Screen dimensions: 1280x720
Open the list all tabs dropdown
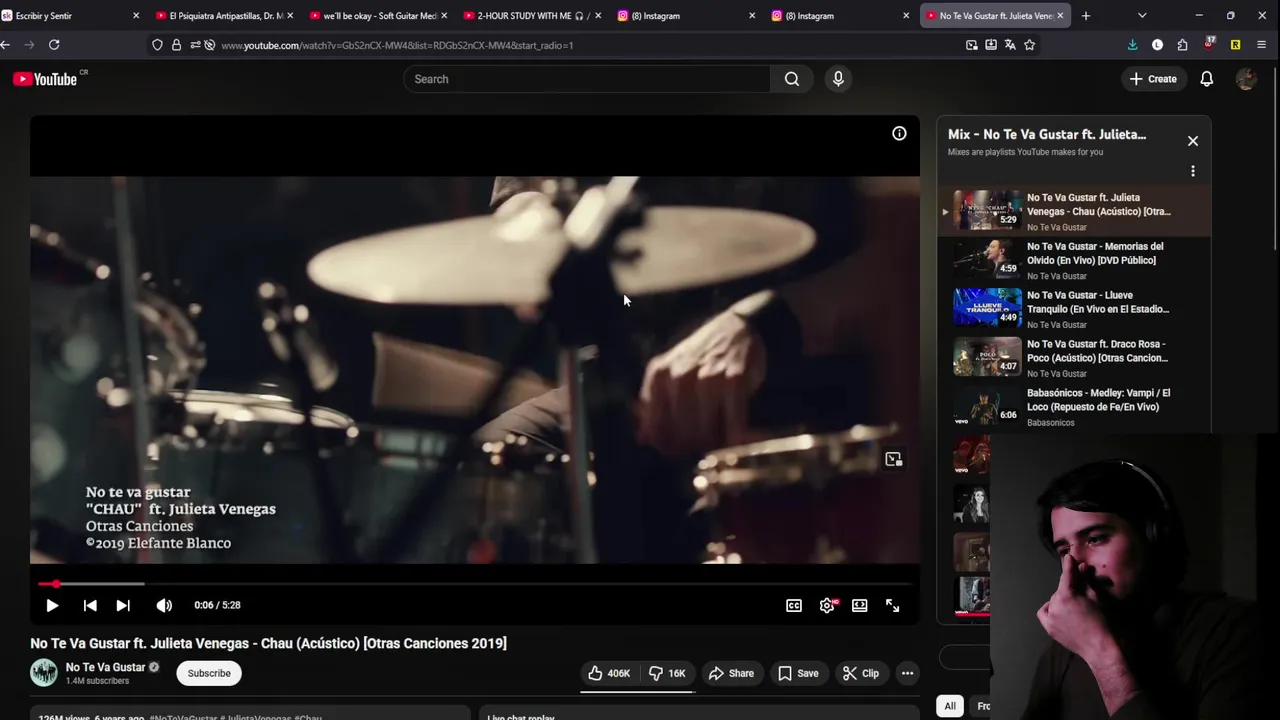pos(1142,16)
